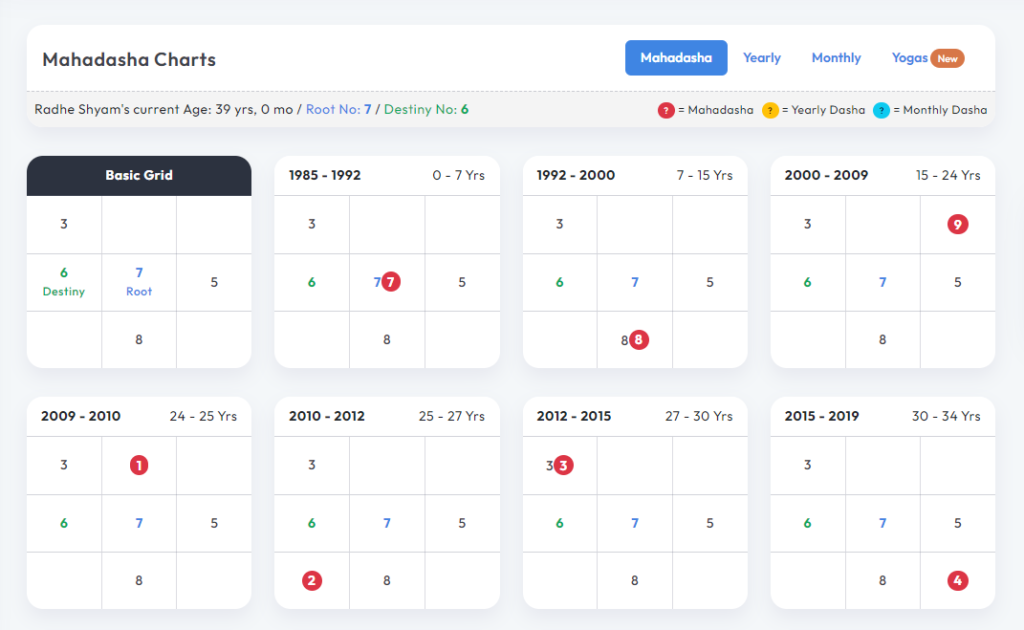Click the red Mahadasha 8 badge
The height and width of the screenshot is (630, 1024).
point(639,339)
